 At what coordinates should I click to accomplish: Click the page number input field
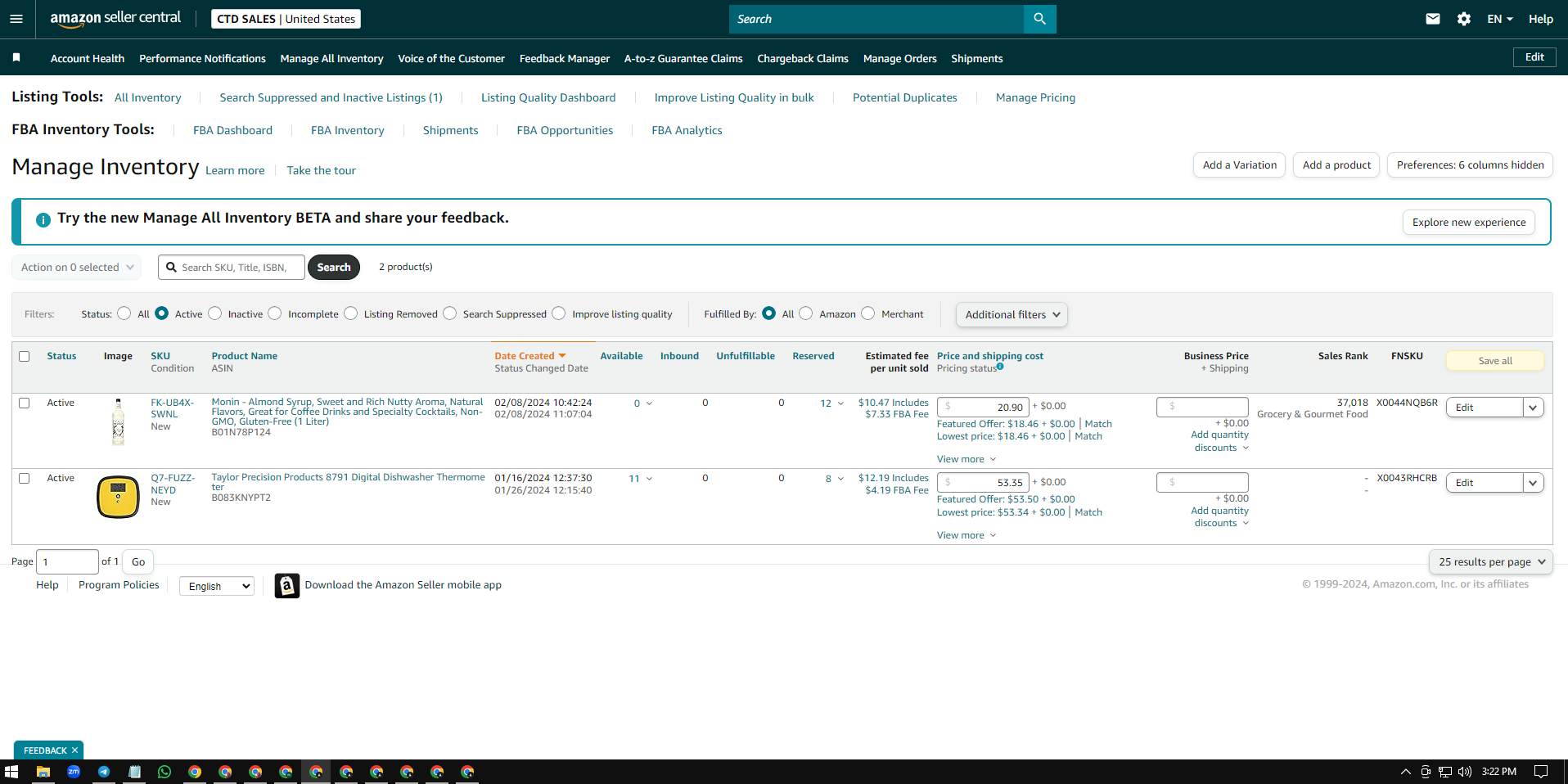point(68,562)
